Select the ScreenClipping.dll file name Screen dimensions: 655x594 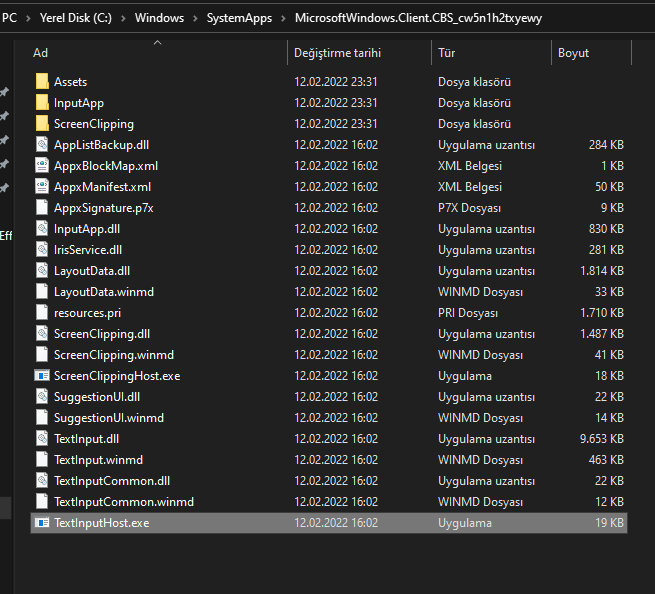tap(102, 334)
